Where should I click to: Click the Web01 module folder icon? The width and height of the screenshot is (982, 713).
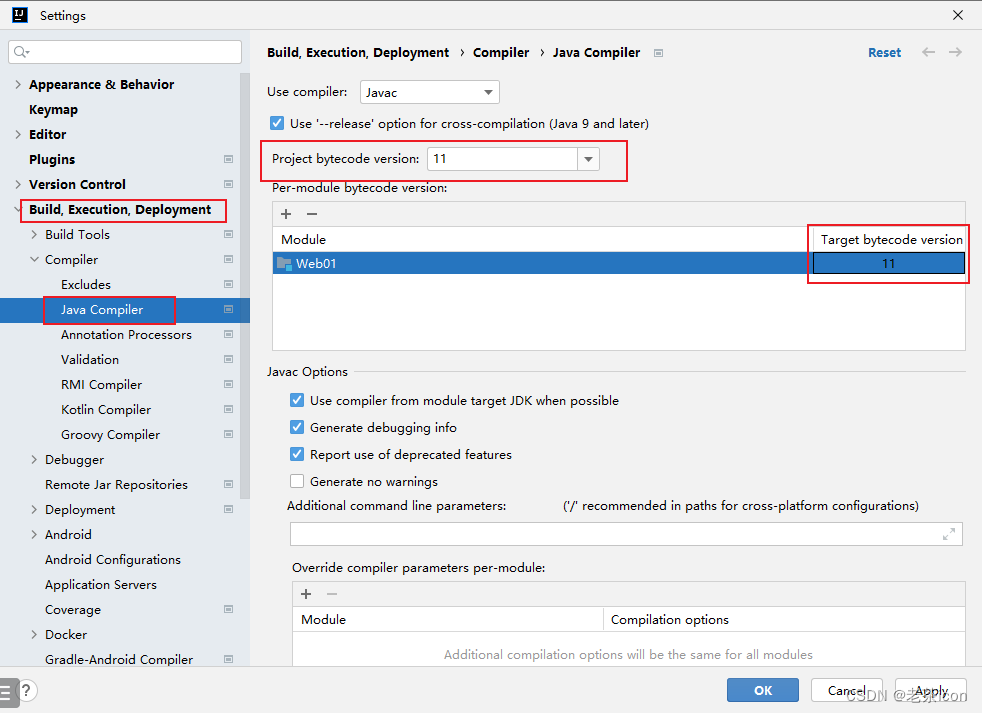click(285, 264)
